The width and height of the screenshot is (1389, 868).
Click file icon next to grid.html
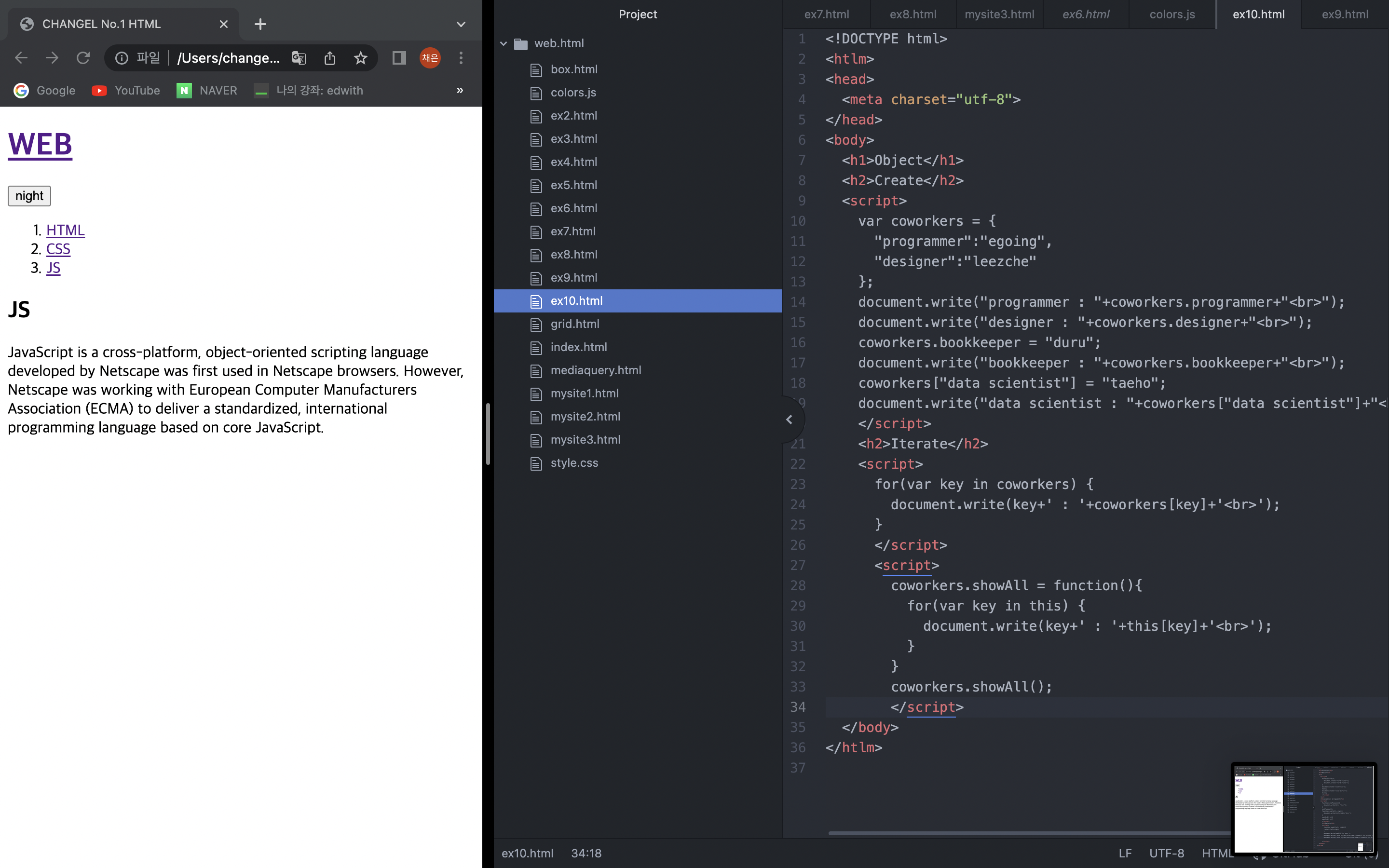(x=536, y=325)
